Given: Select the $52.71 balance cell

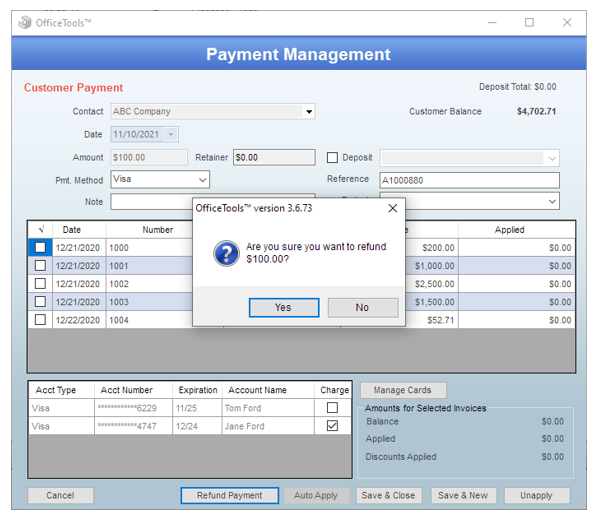Looking at the screenshot, I should [431, 320].
